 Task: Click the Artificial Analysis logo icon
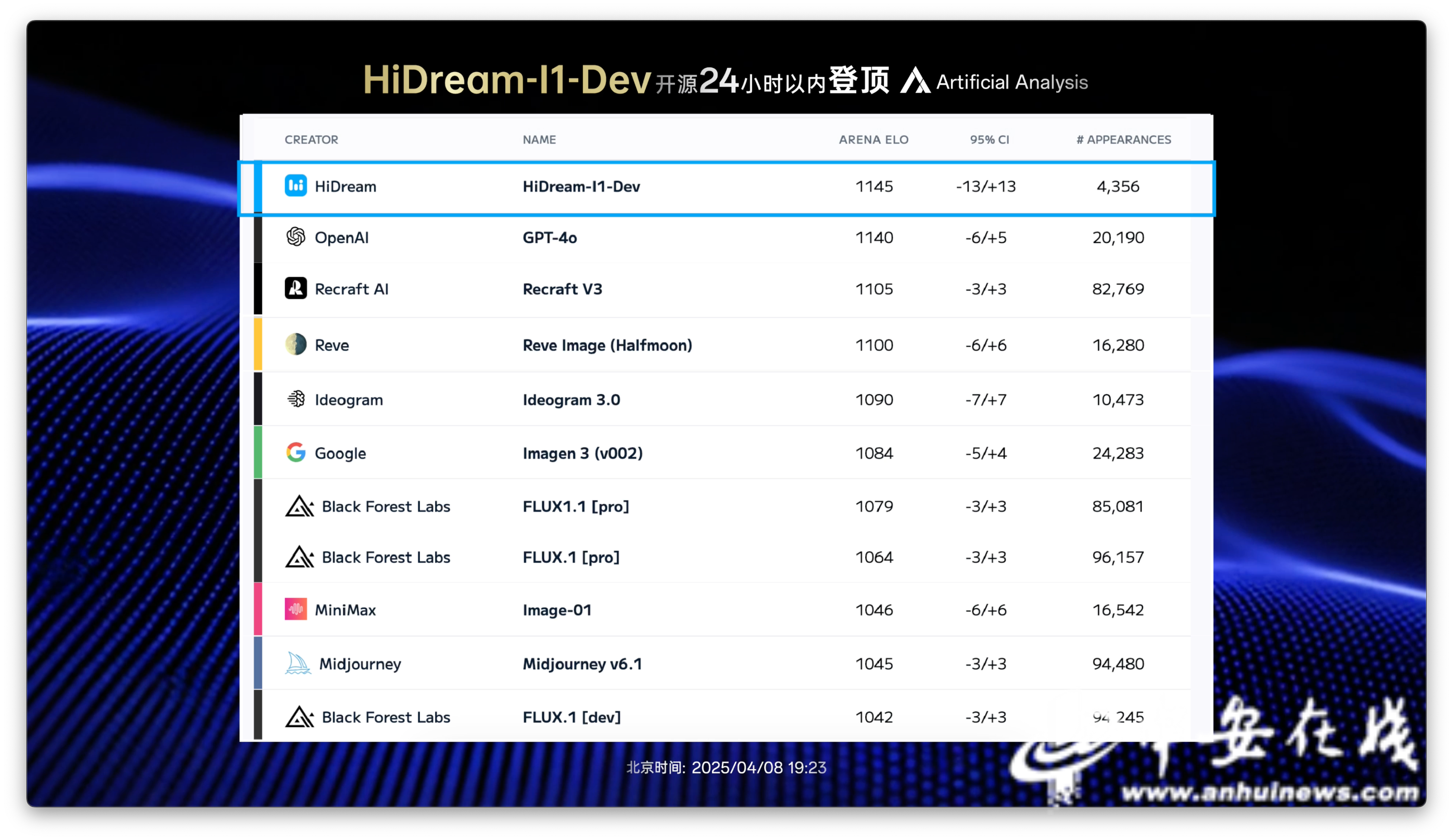(915, 81)
